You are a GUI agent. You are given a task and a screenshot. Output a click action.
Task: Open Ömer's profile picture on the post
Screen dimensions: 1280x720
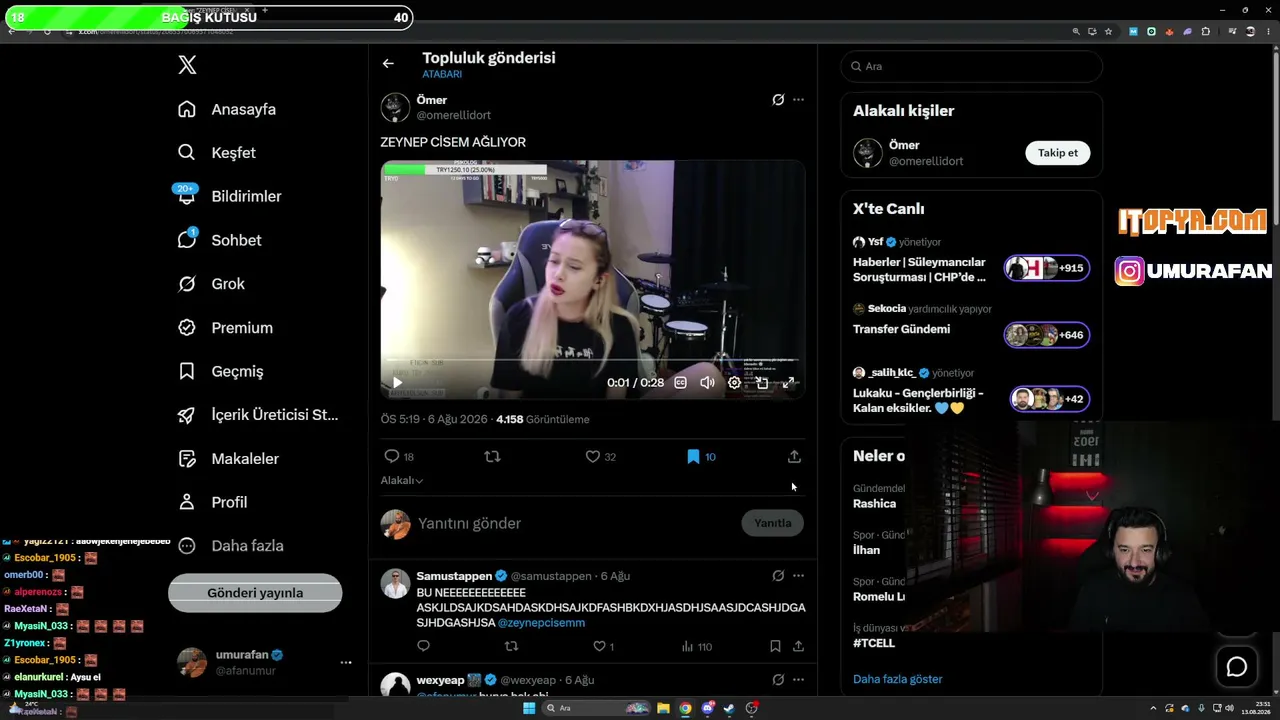(395, 107)
